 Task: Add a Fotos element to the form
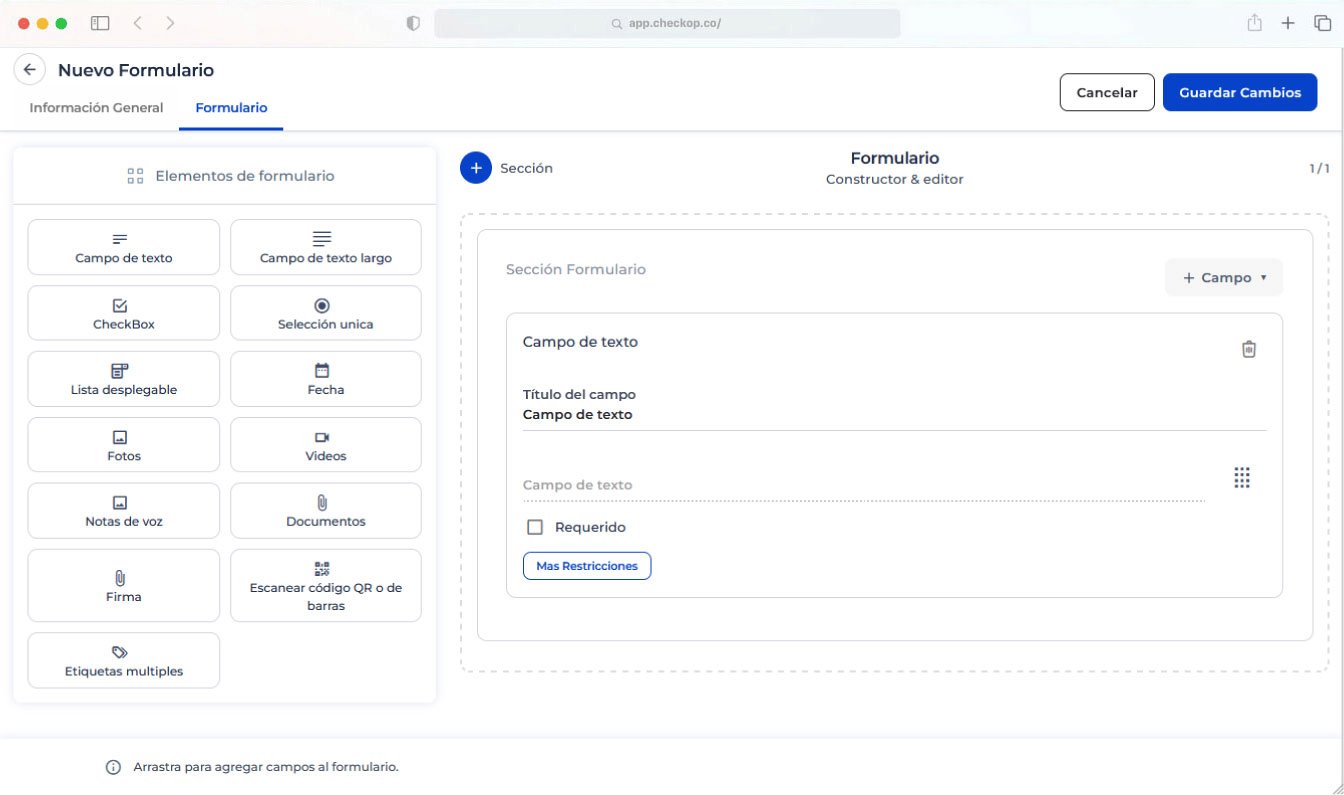tap(123, 444)
